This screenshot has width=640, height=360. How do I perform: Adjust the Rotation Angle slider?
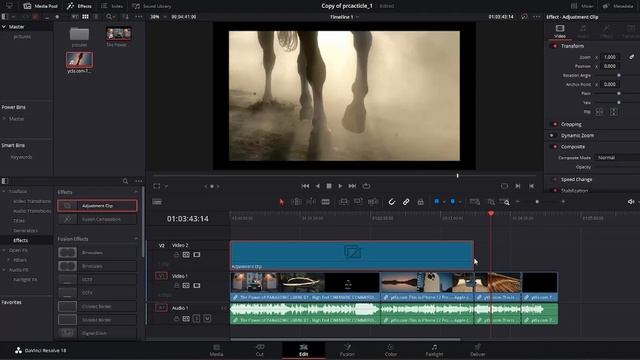click(618, 75)
